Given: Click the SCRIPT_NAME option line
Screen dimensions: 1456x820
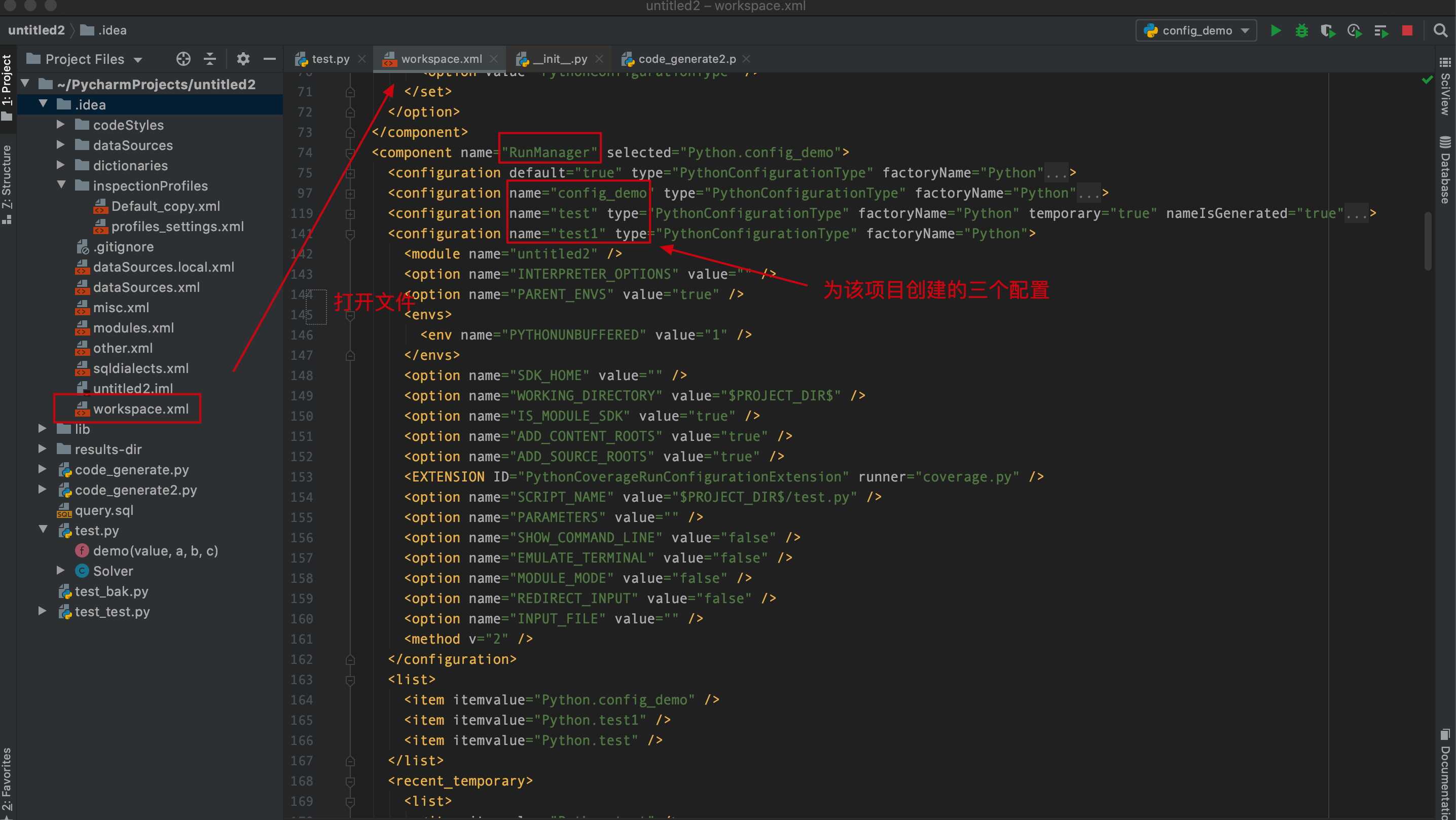Looking at the screenshot, I should [x=643, y=497].
